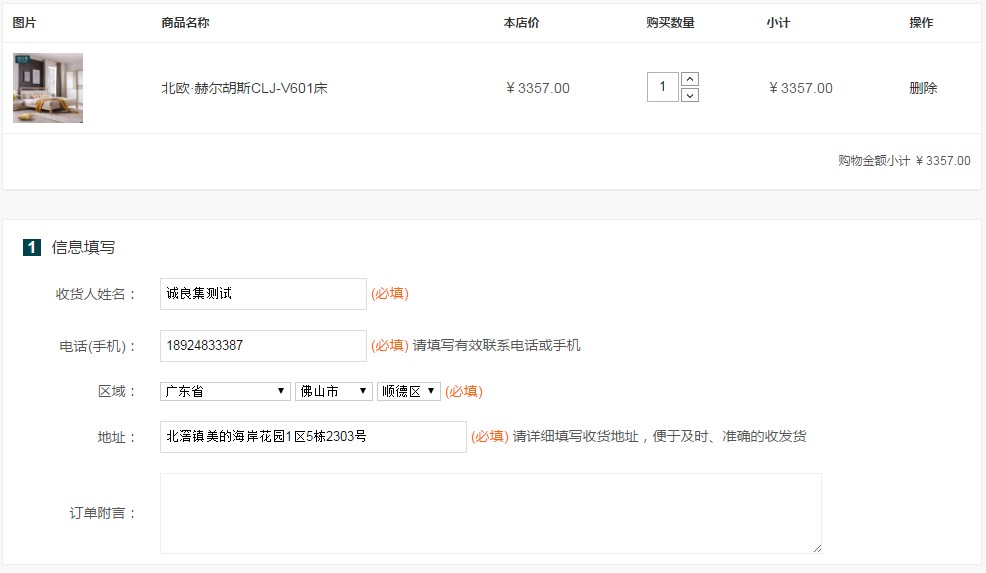Image resolution: width=986 pixels, height=573 pixels.
Task: Focus the 订单附言 textarea
Action: (490, 513)
